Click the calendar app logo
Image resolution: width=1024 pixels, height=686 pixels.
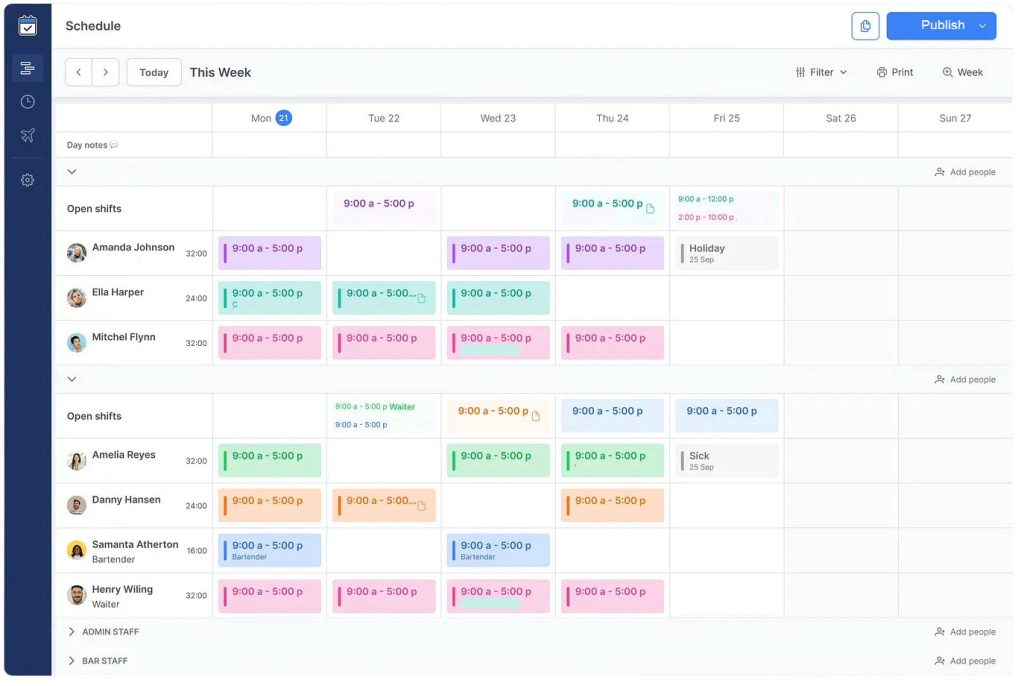click(27, 25)
